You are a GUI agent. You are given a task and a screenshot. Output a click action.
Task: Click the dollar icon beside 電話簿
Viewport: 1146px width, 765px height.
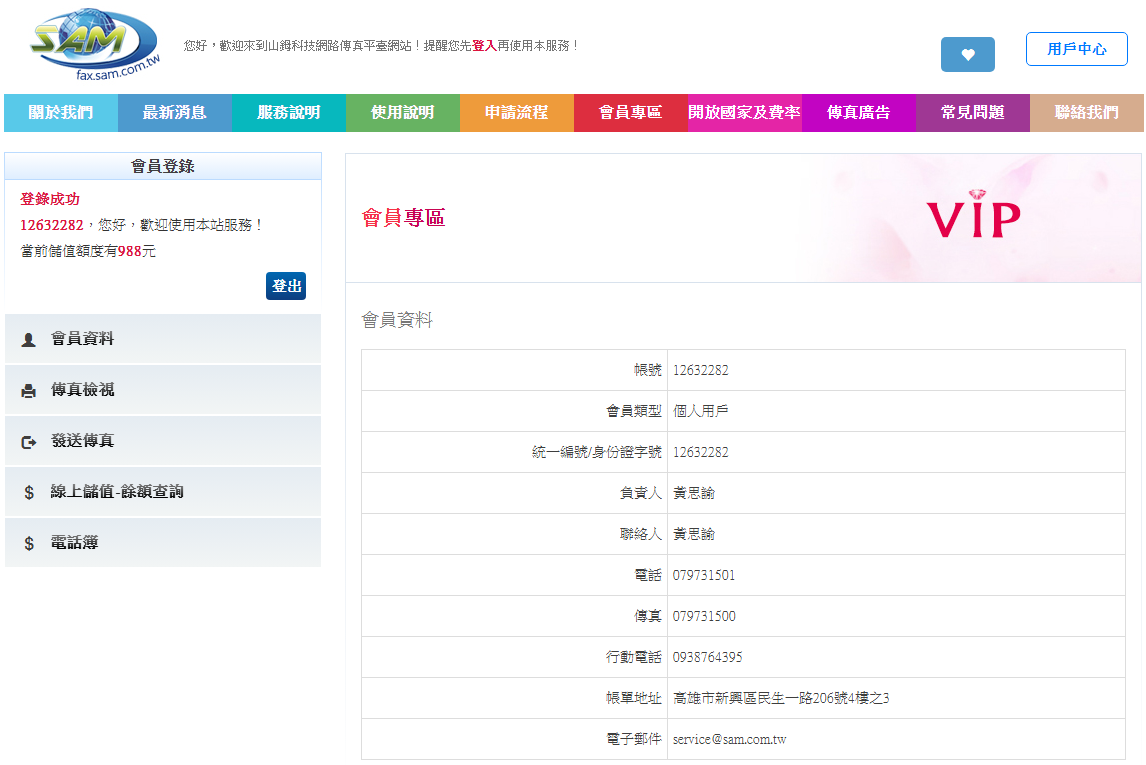28,542
